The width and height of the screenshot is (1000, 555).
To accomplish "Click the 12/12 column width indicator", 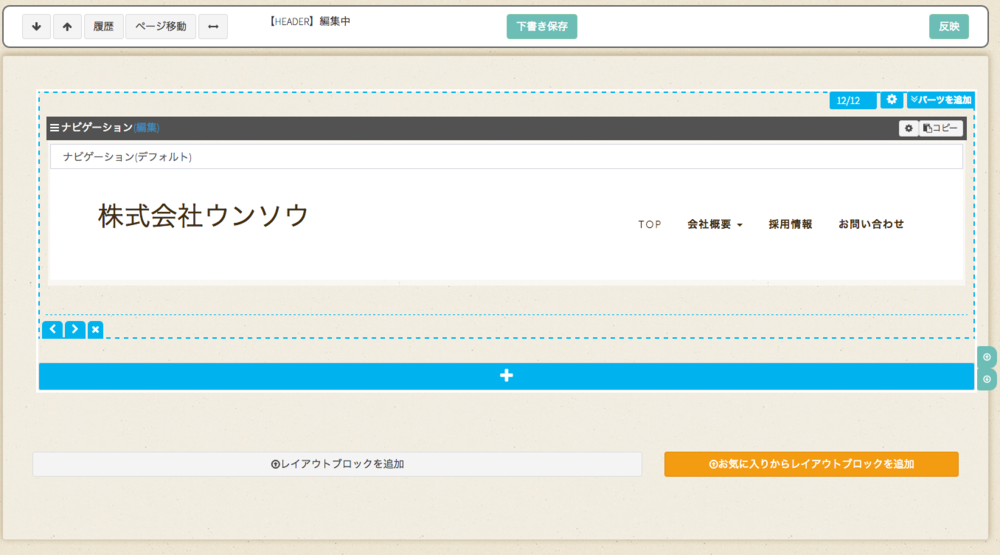I will 853,100.
